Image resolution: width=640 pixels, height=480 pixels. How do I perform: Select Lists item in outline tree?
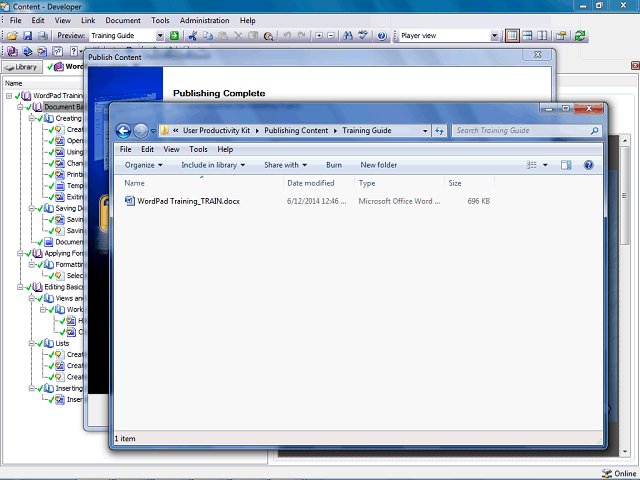click(62, 343)
